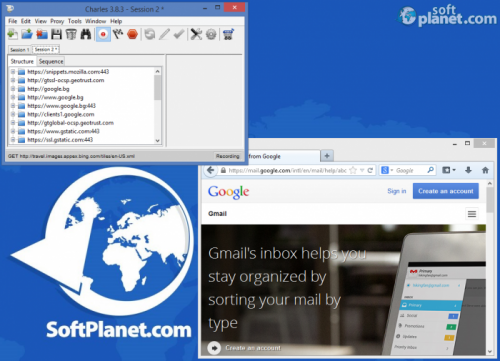Open the Gmail hamburger menu icon
This screenshot has width=500, height=361.
pos(472,214)
